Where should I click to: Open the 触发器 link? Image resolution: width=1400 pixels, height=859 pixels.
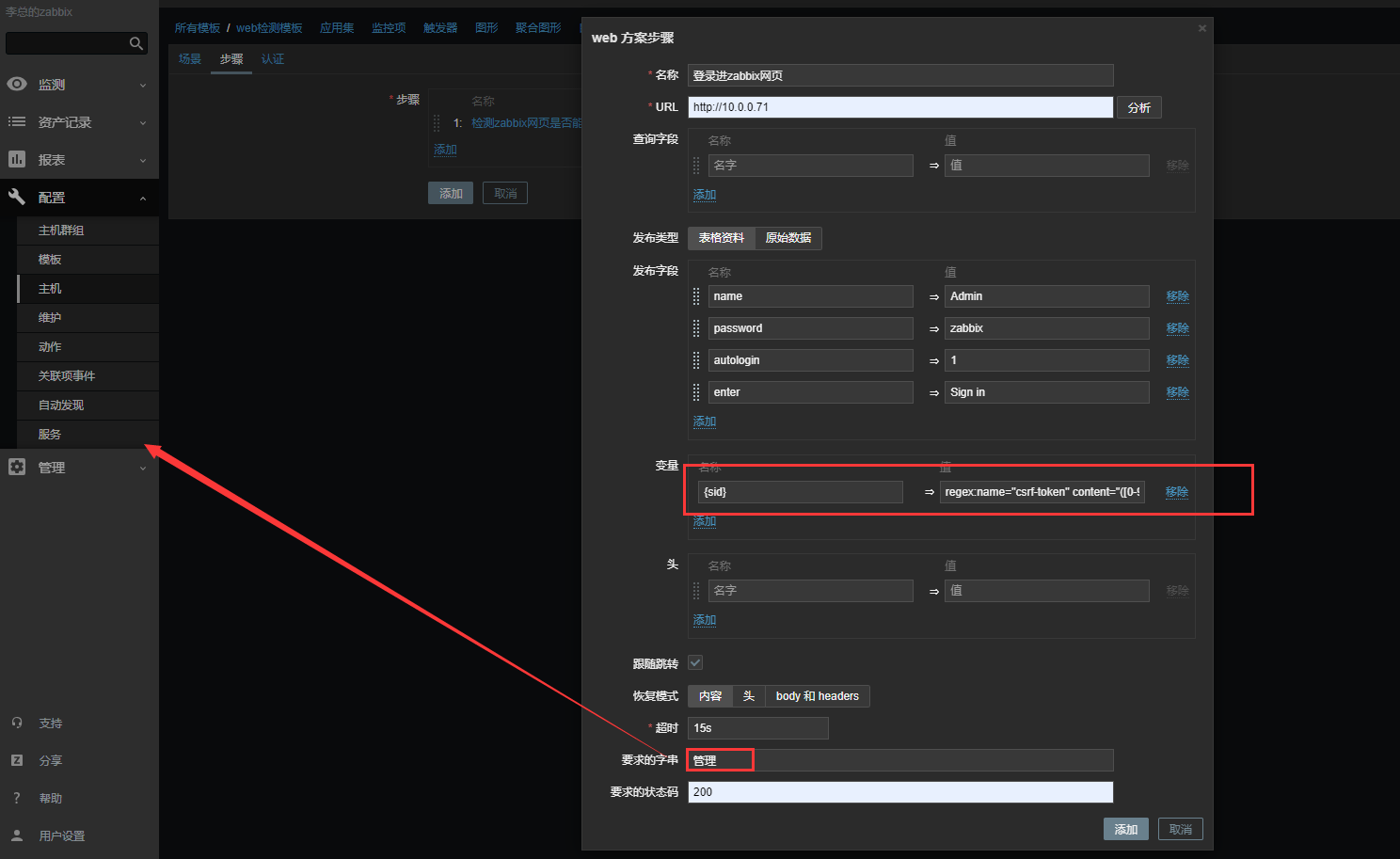pos(440,28)
